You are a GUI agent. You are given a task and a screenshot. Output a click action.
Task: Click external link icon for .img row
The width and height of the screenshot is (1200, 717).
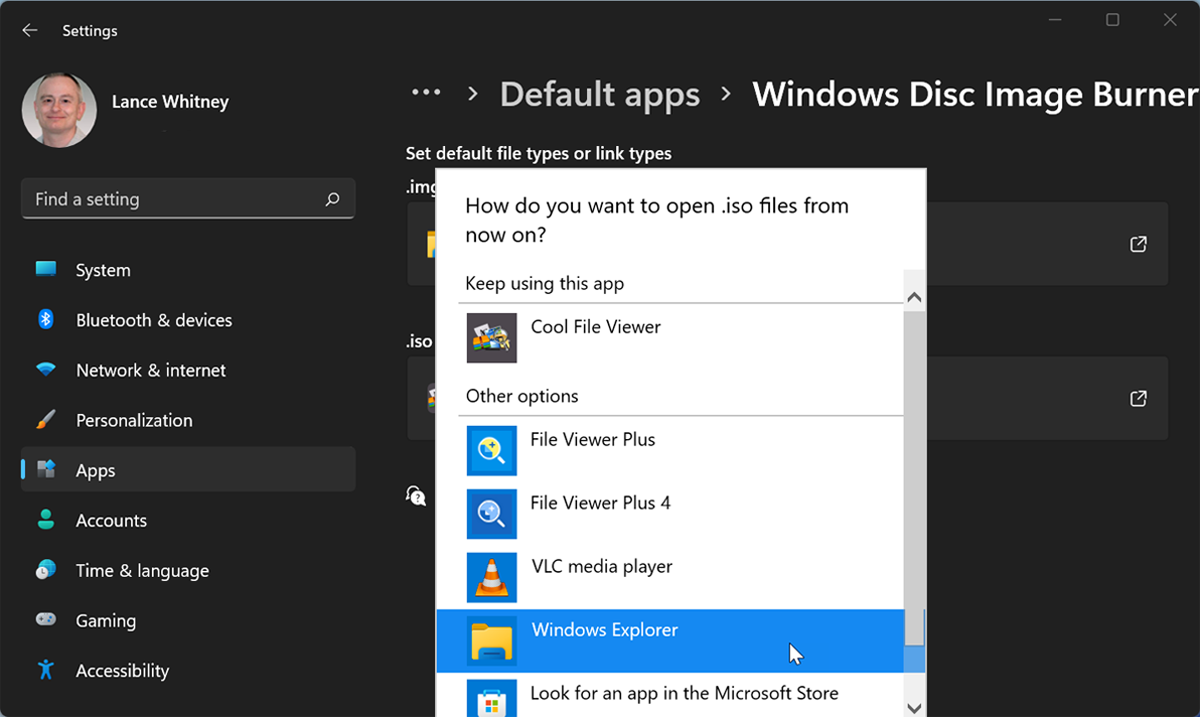pyautogui.click(x=1138, y=244)
